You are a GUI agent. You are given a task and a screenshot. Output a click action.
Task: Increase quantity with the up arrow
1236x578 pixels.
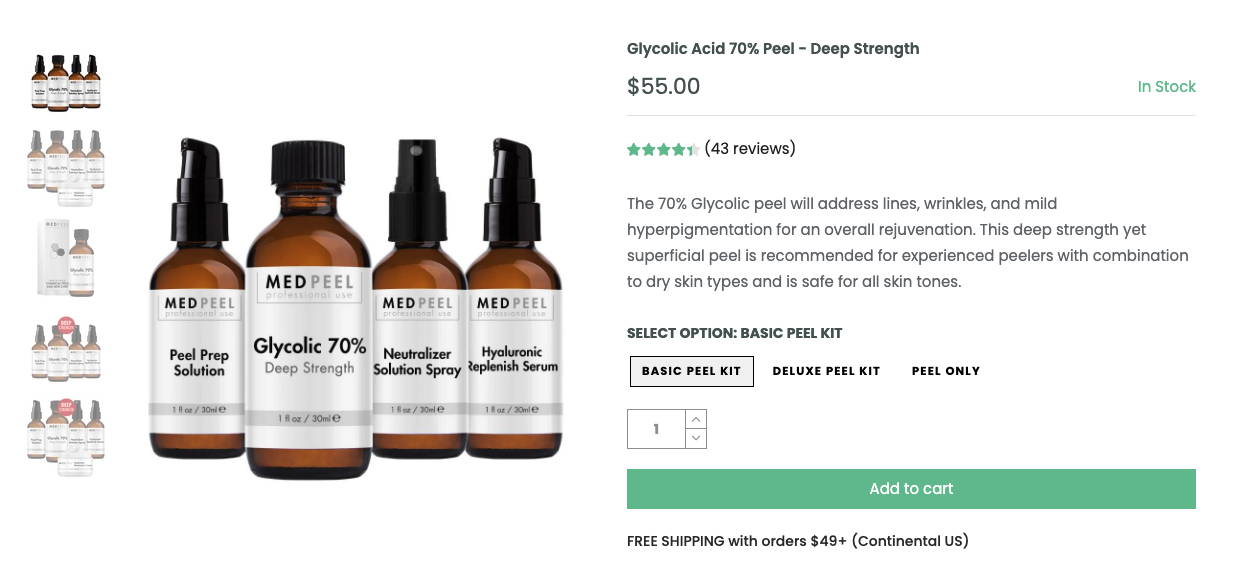(x=695, y=419)
